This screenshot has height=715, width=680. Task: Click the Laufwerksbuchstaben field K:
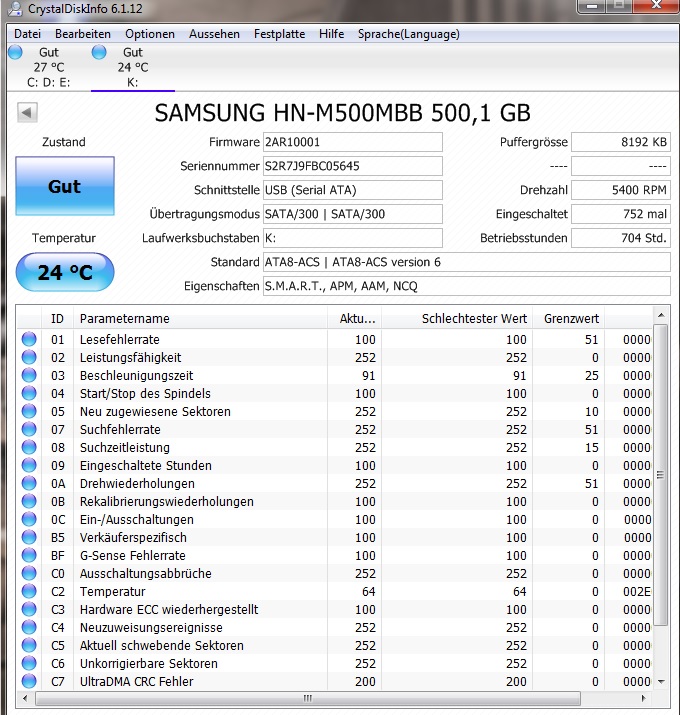click(x=353, y=238)
